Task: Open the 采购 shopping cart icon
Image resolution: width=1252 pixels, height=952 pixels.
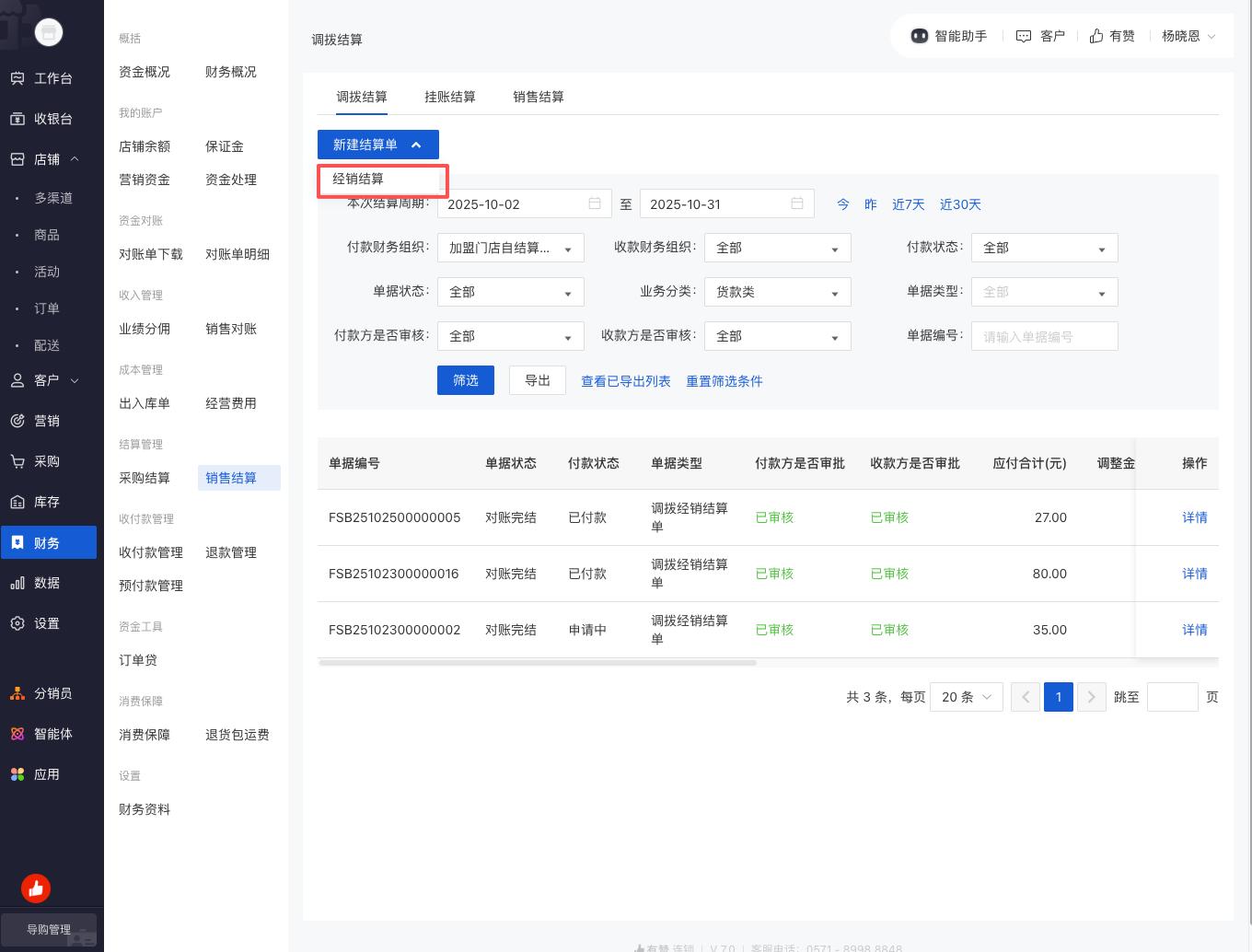Action: [x=17, y=461]
